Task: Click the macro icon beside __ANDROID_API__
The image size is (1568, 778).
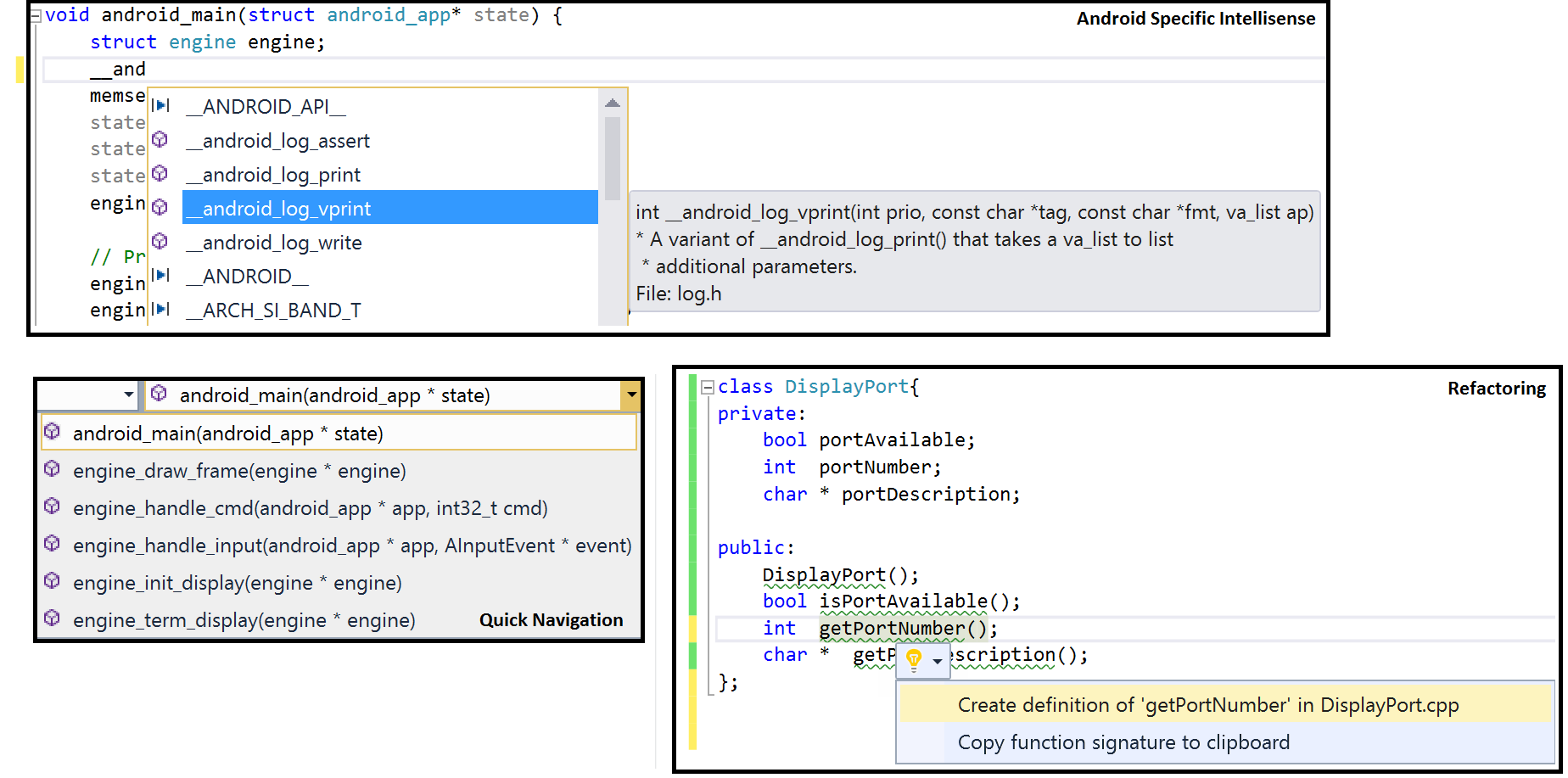Action: coord(160,106)
